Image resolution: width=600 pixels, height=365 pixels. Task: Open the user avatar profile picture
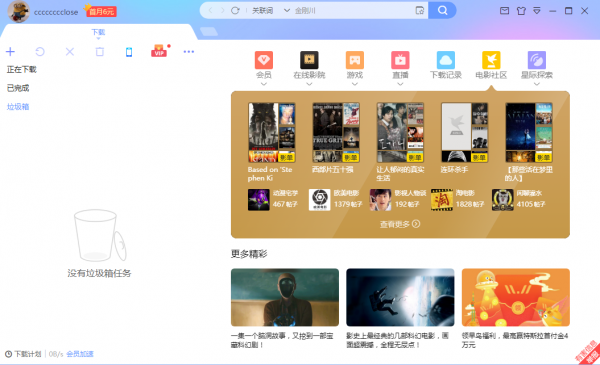[x=18, y=11]
